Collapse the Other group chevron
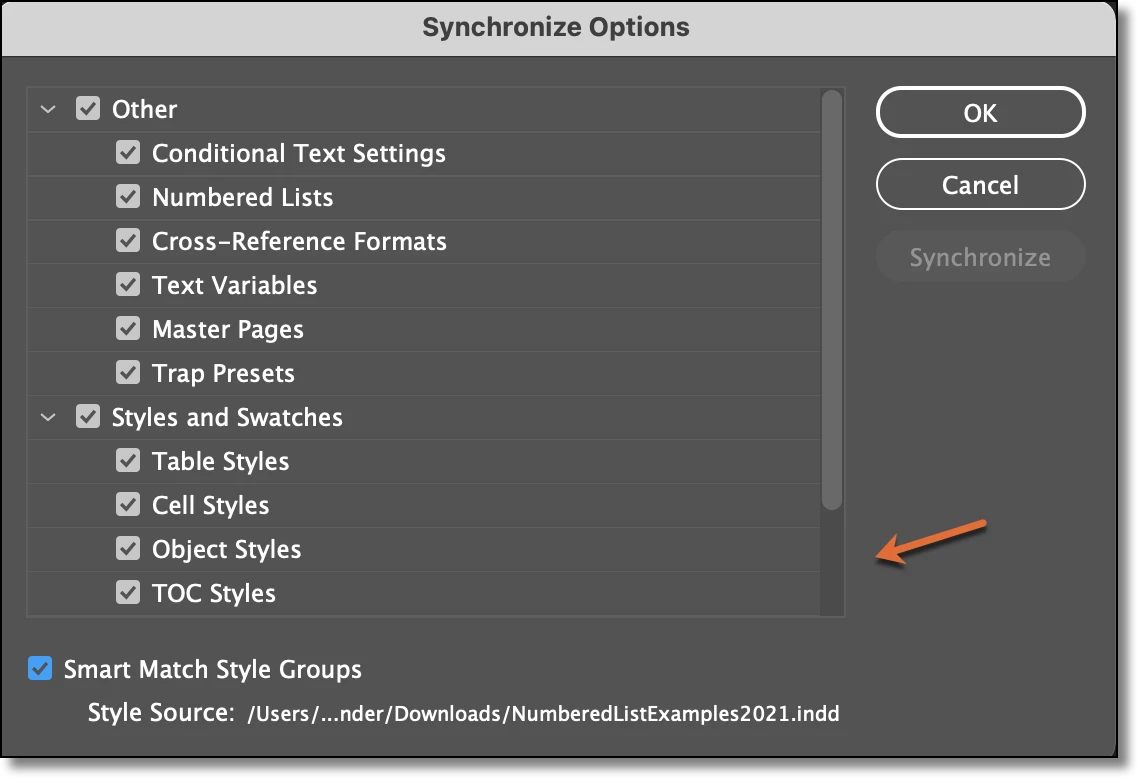The height and width of the screenshot is (778, 1138). (48, 110)
